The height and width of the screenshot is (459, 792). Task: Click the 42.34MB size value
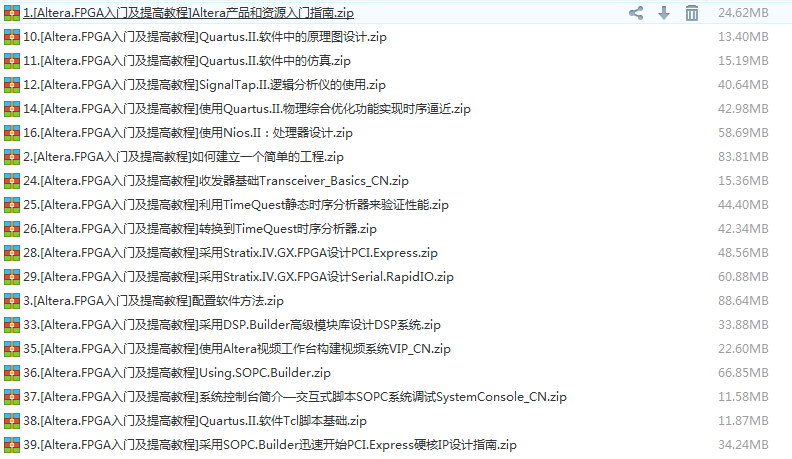pos(743,229)
